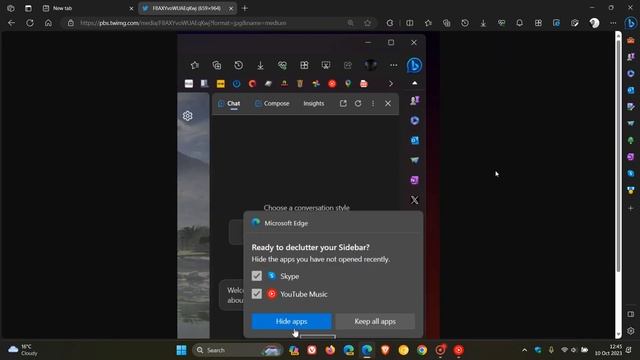Open Brave browser from the taskbar
Image resolution: width=640 pixels, height=360 pixels.
click(x=385, y=350)
